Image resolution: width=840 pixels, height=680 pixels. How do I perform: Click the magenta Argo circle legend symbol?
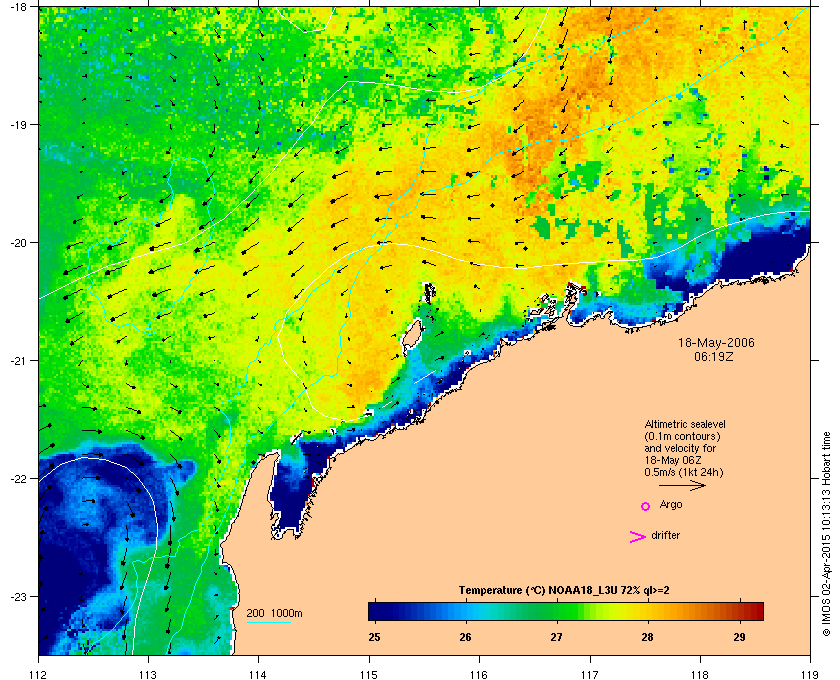click(646, 506)
